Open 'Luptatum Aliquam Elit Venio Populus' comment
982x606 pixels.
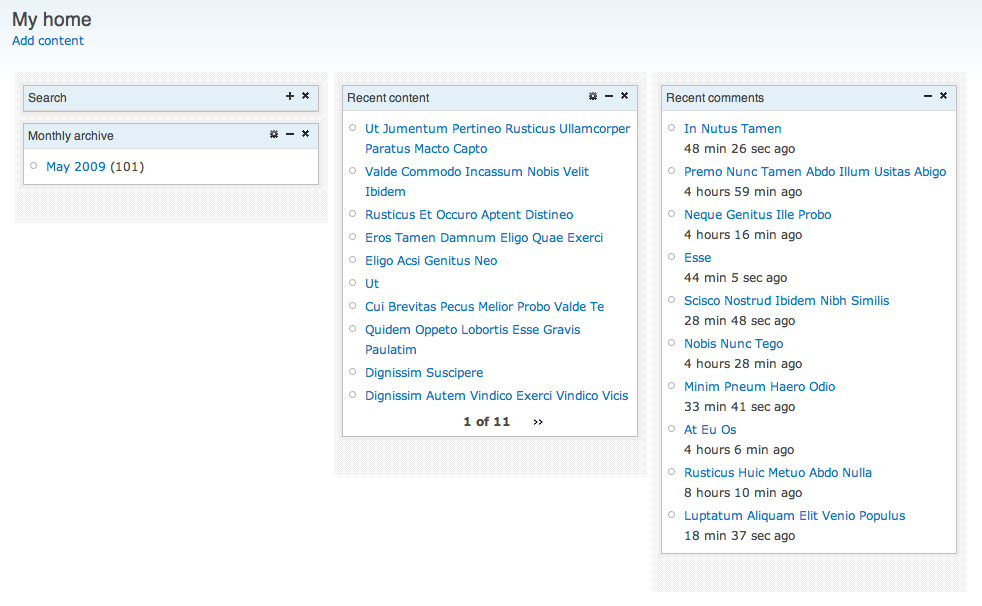[x=795, y=516]
